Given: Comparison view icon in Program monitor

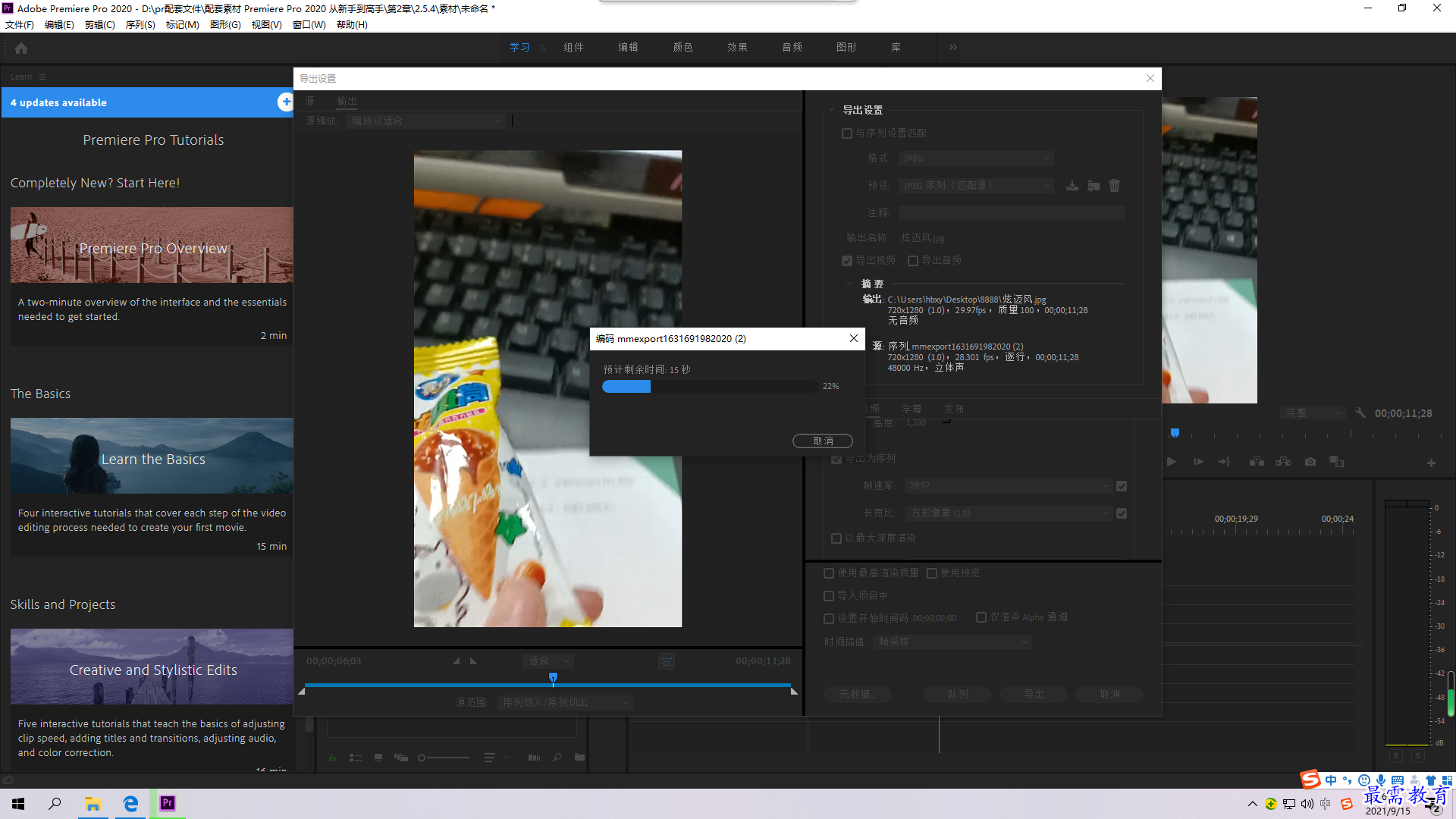Looking at the screenshot, I should click(x=1337, y=462).
